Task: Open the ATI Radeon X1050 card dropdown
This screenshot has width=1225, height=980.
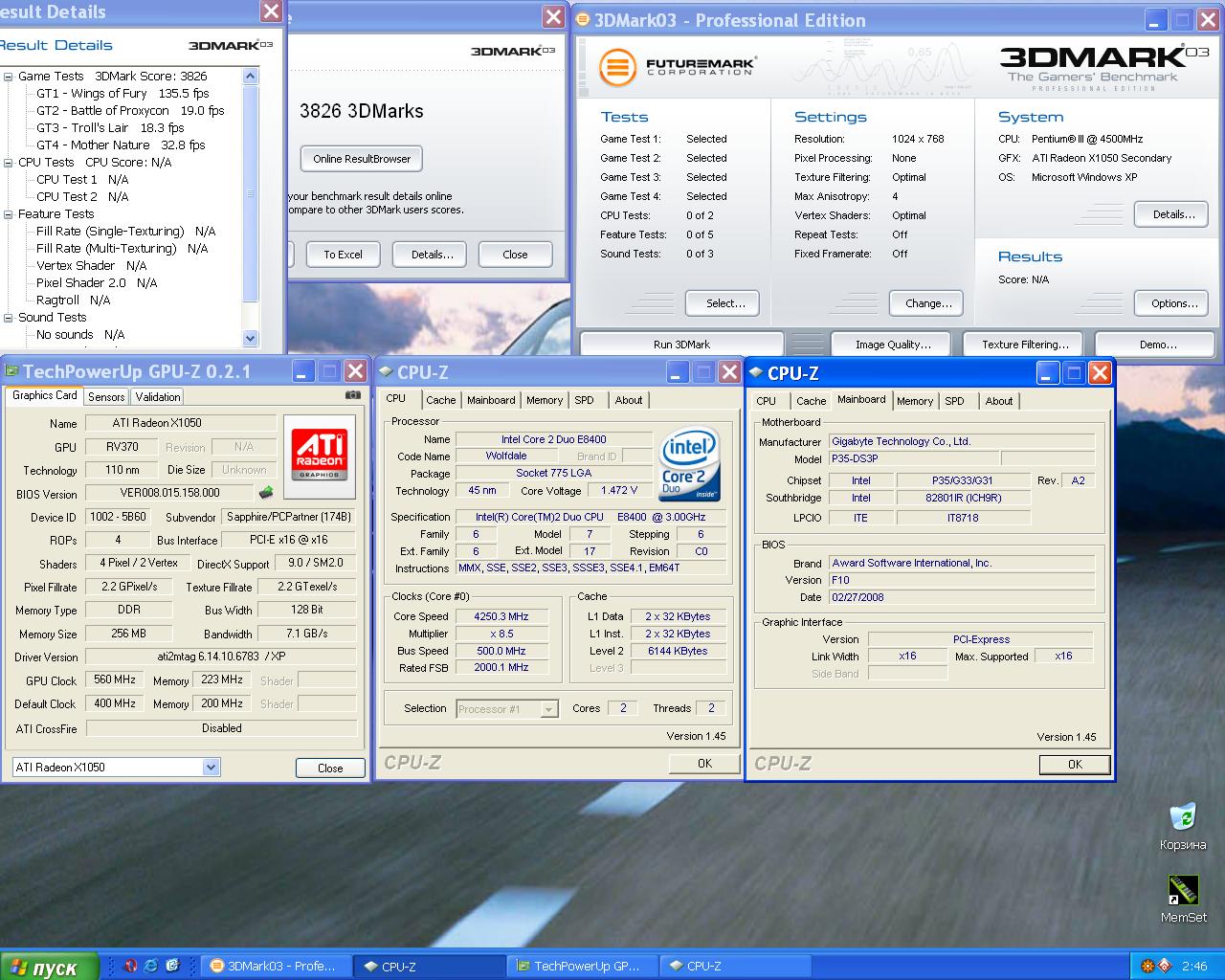Action: point(211,768)
